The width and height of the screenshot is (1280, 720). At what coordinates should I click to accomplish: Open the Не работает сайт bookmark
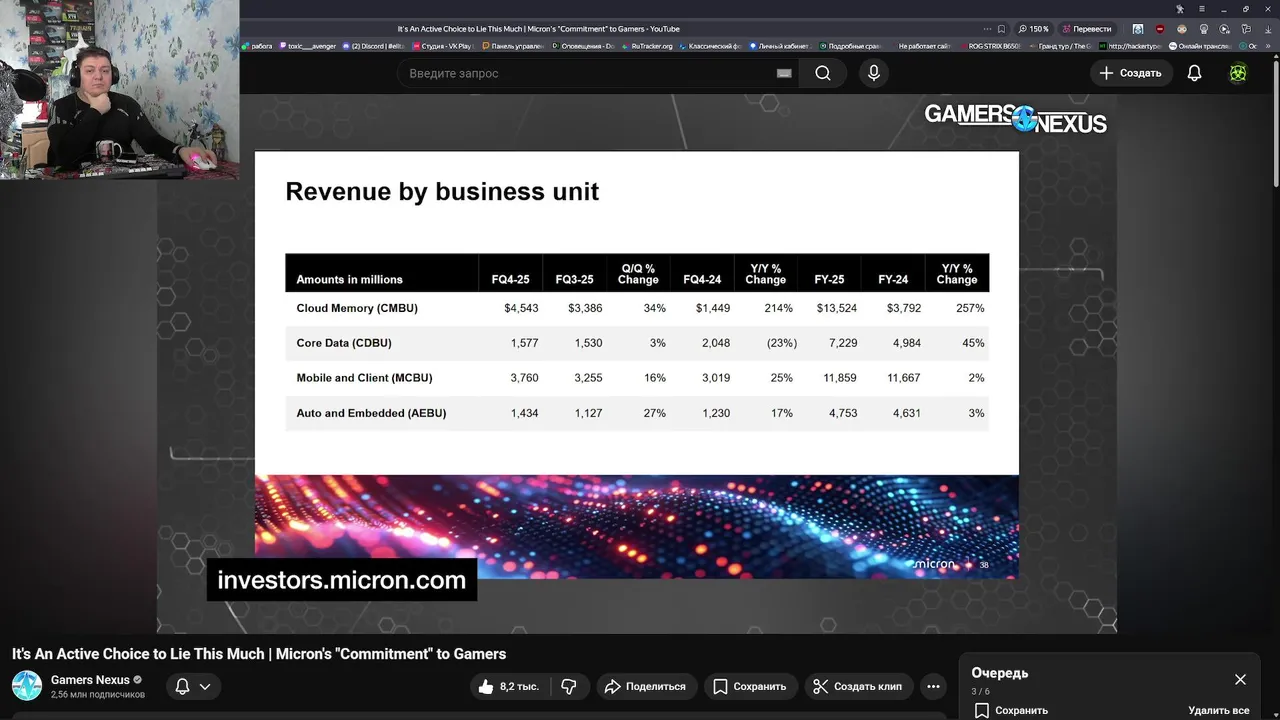click(x=924, y=46)
